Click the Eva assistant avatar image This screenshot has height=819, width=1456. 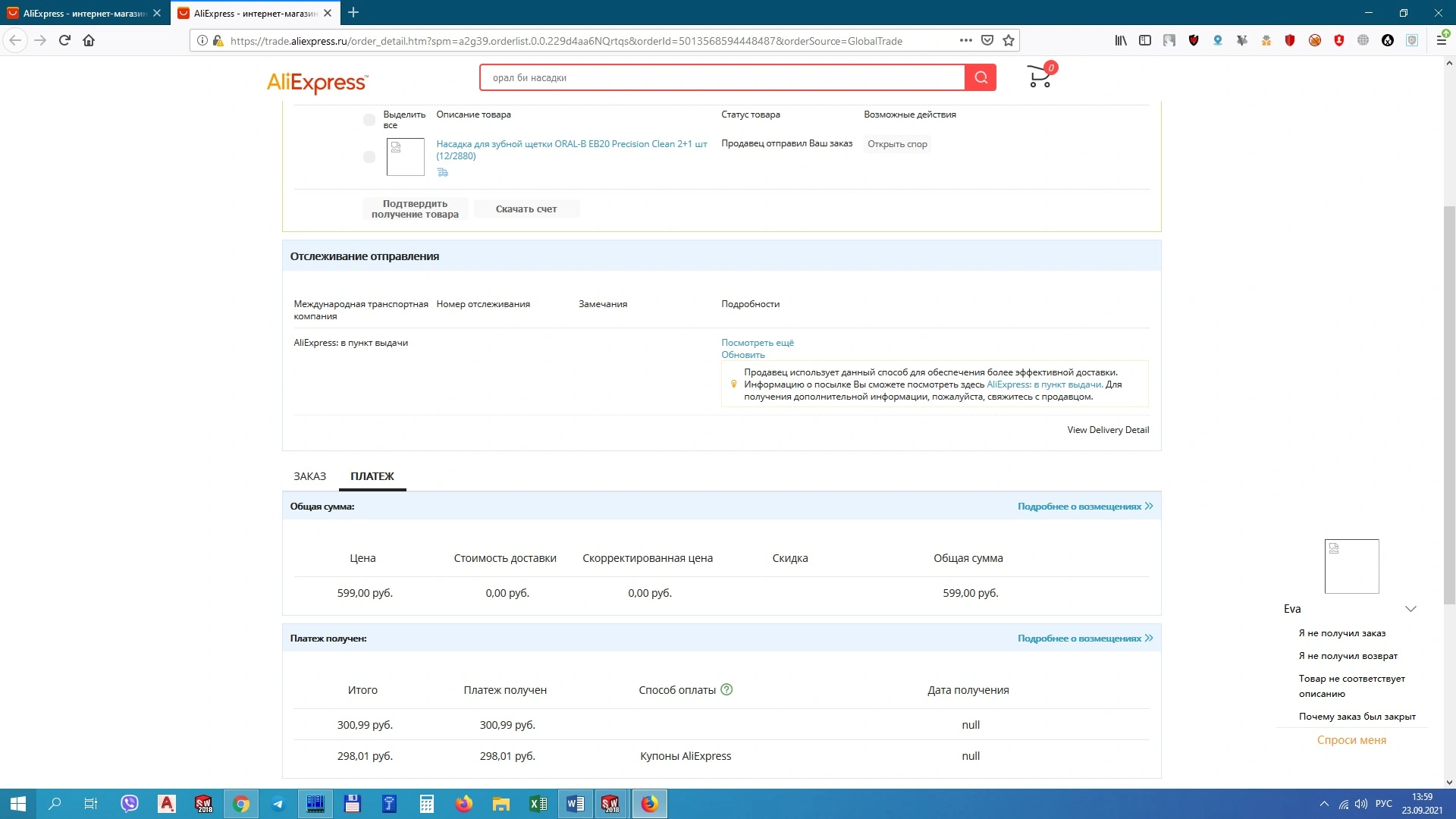(1351, 566)
